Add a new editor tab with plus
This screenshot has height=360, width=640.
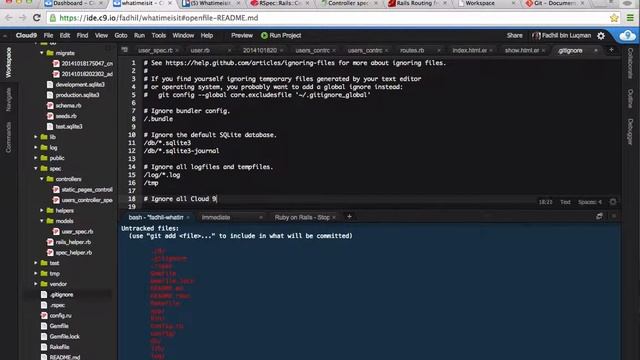611,50
